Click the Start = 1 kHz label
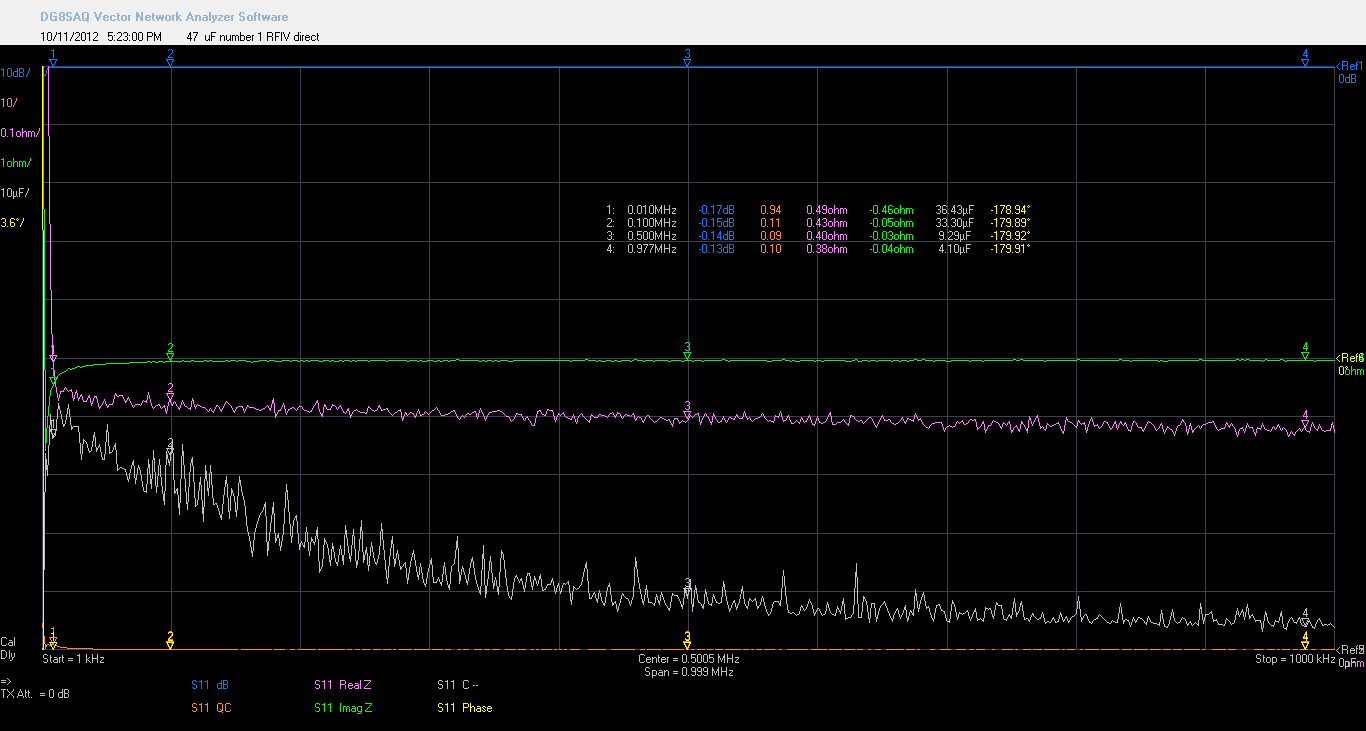1366x731 pixels. (73, 659)
